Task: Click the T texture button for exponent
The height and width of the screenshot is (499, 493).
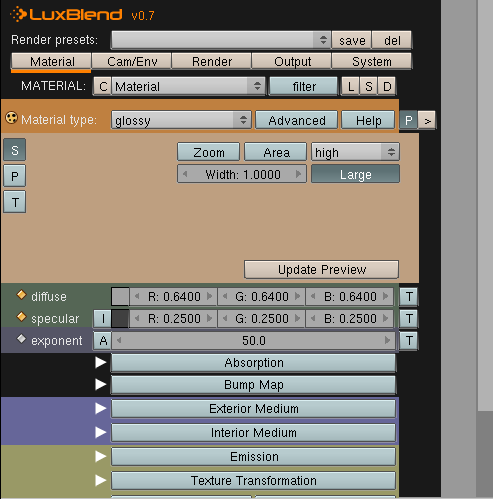Action: tap(409, 341)
